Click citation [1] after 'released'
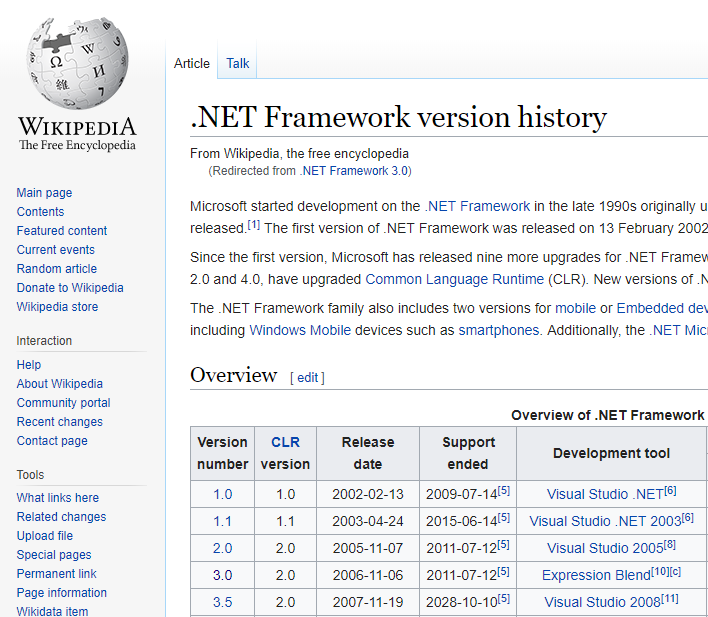The image size is (708, 617). pyautogui.click(x=253, y=224)
